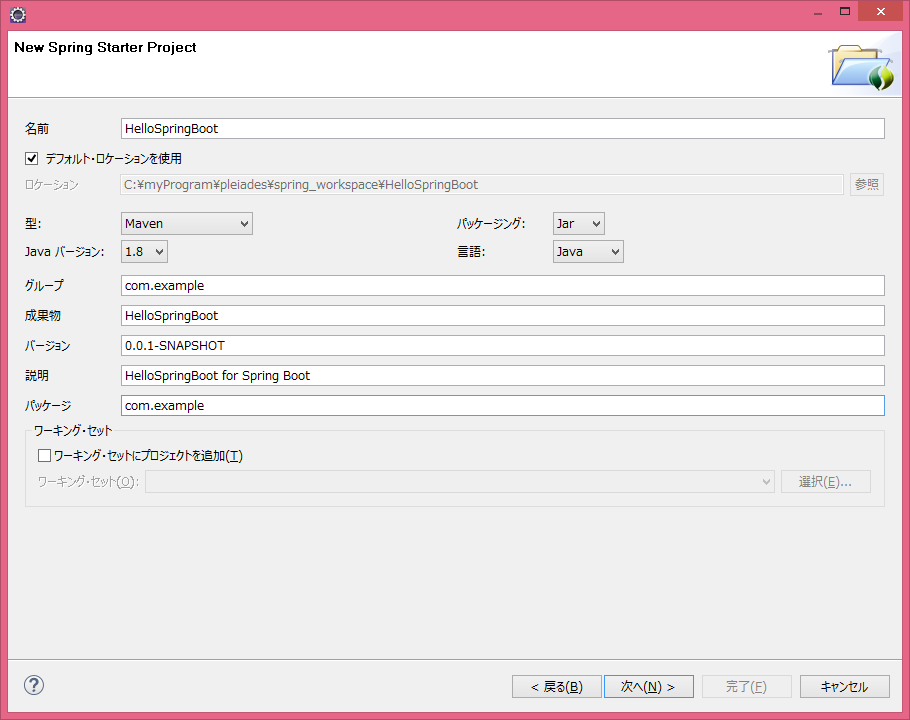
Task: Click the パッケージ field with com.example
Action: [503, 406]
